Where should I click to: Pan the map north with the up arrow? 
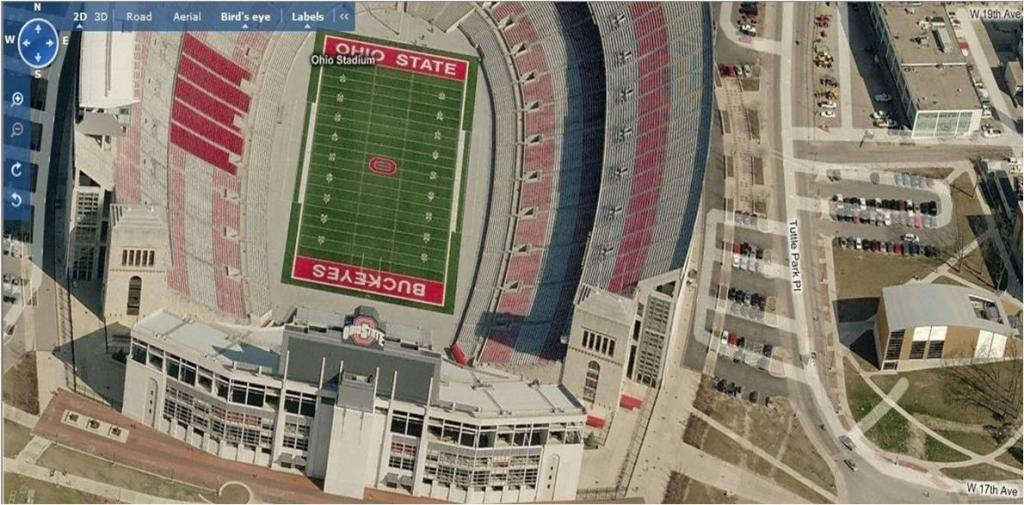pos(37,29)
